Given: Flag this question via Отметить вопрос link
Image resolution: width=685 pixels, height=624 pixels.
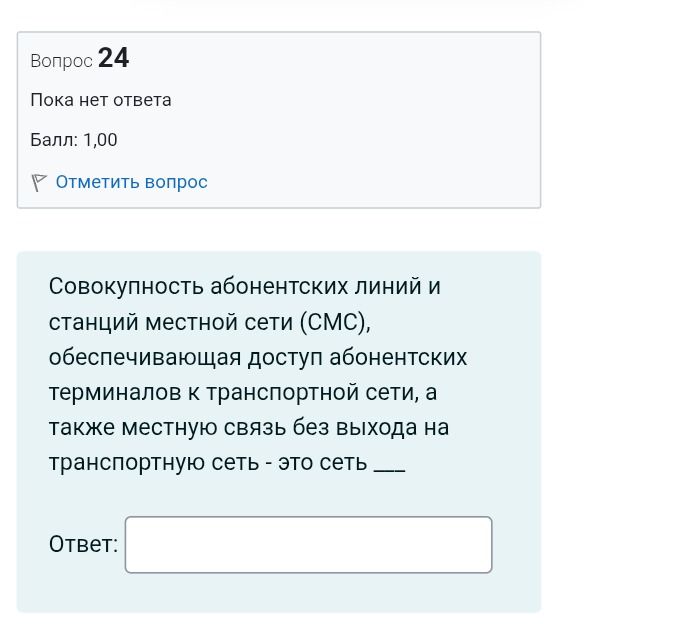Looking at the screenshot, I should pos(131,182).
